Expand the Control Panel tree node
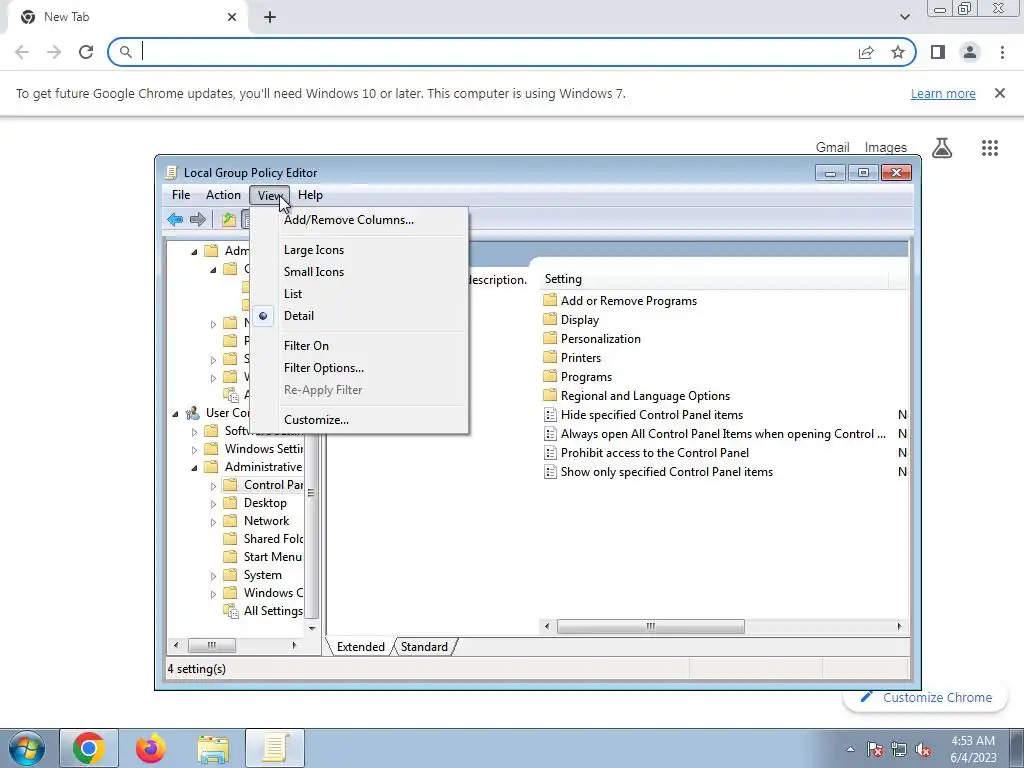 pyautogui.click(x=213, y=486)
